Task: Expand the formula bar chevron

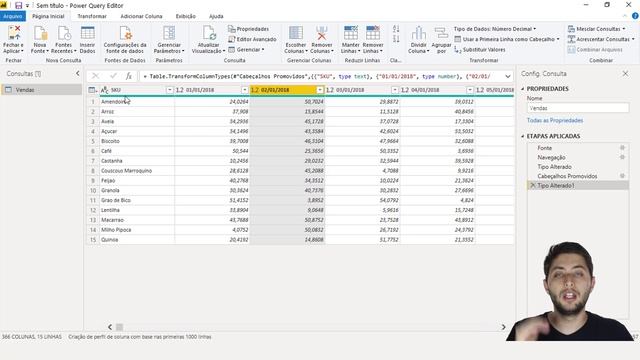Action: (x=507, y=76)
